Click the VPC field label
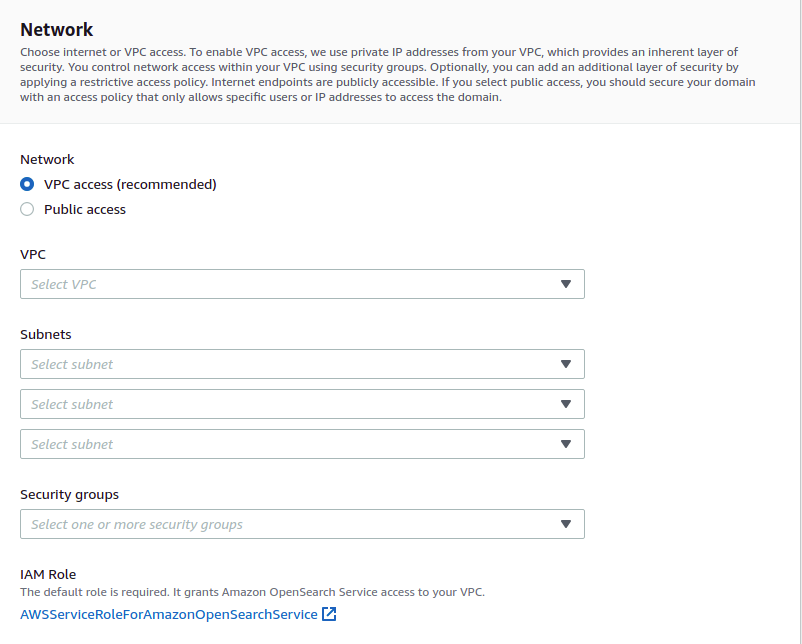The image size is (802, 644). click(33, 255)
